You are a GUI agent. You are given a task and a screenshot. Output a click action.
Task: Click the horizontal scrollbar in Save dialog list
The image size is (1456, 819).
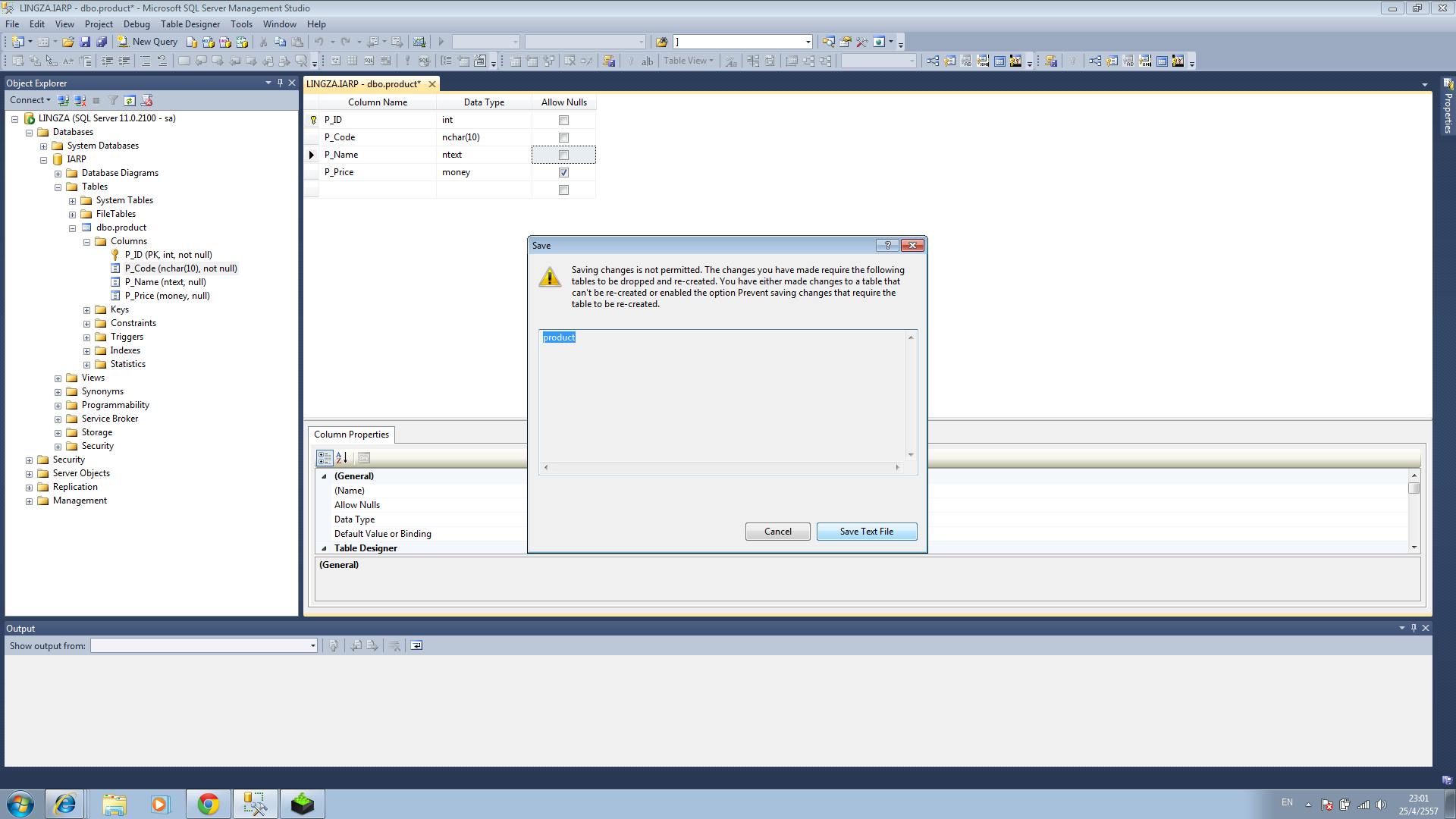click(x=722, y=467)
